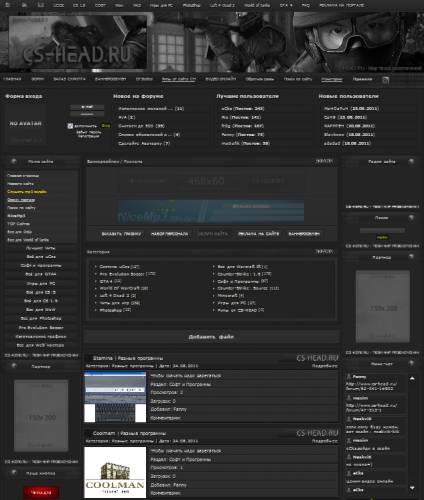Click the round icon on the left partners panel
424x500 pixels.
point(14,366)
